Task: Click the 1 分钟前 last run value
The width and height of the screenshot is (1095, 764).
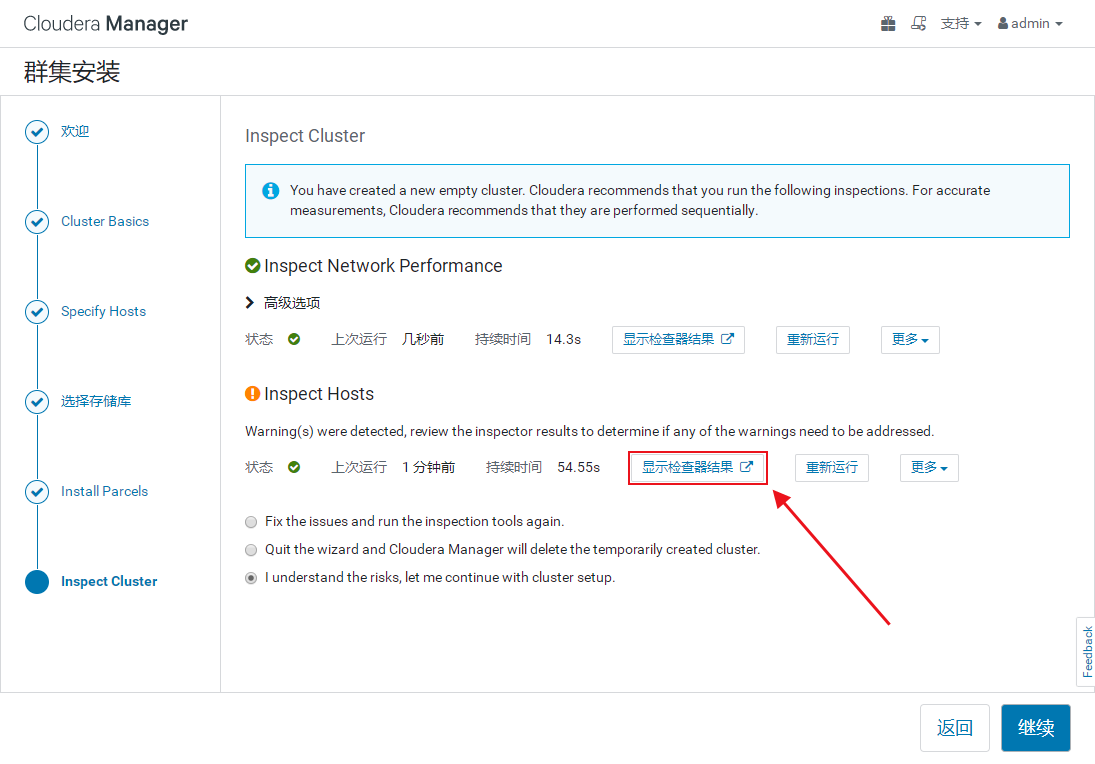Action: [x=429, y=467]
